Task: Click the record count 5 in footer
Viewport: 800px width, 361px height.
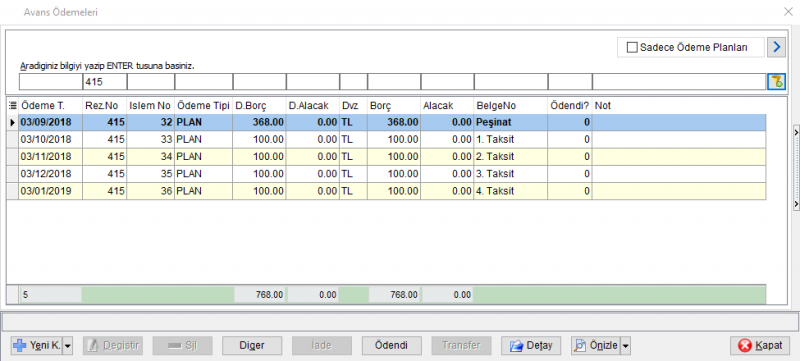Action: pyautogui.click(x=51, y=295)
